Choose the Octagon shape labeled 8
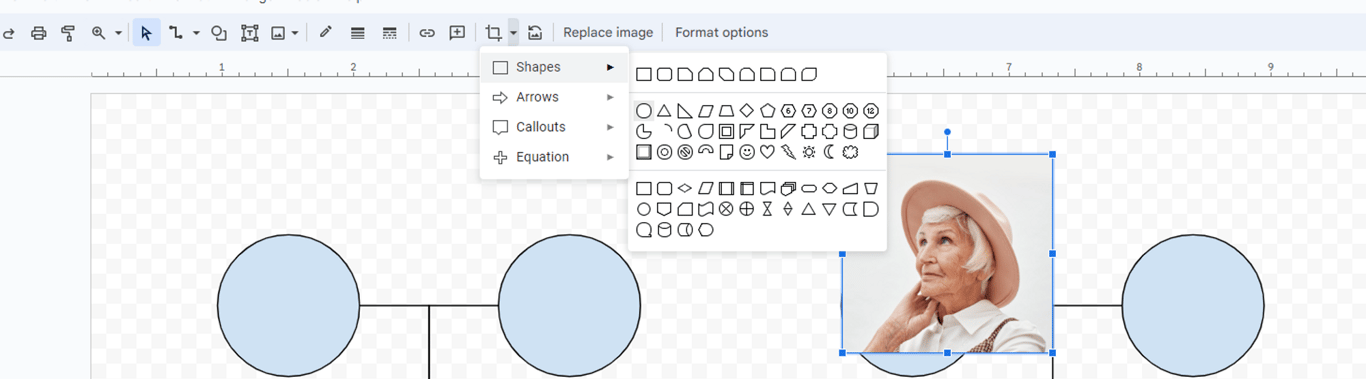 830,111
